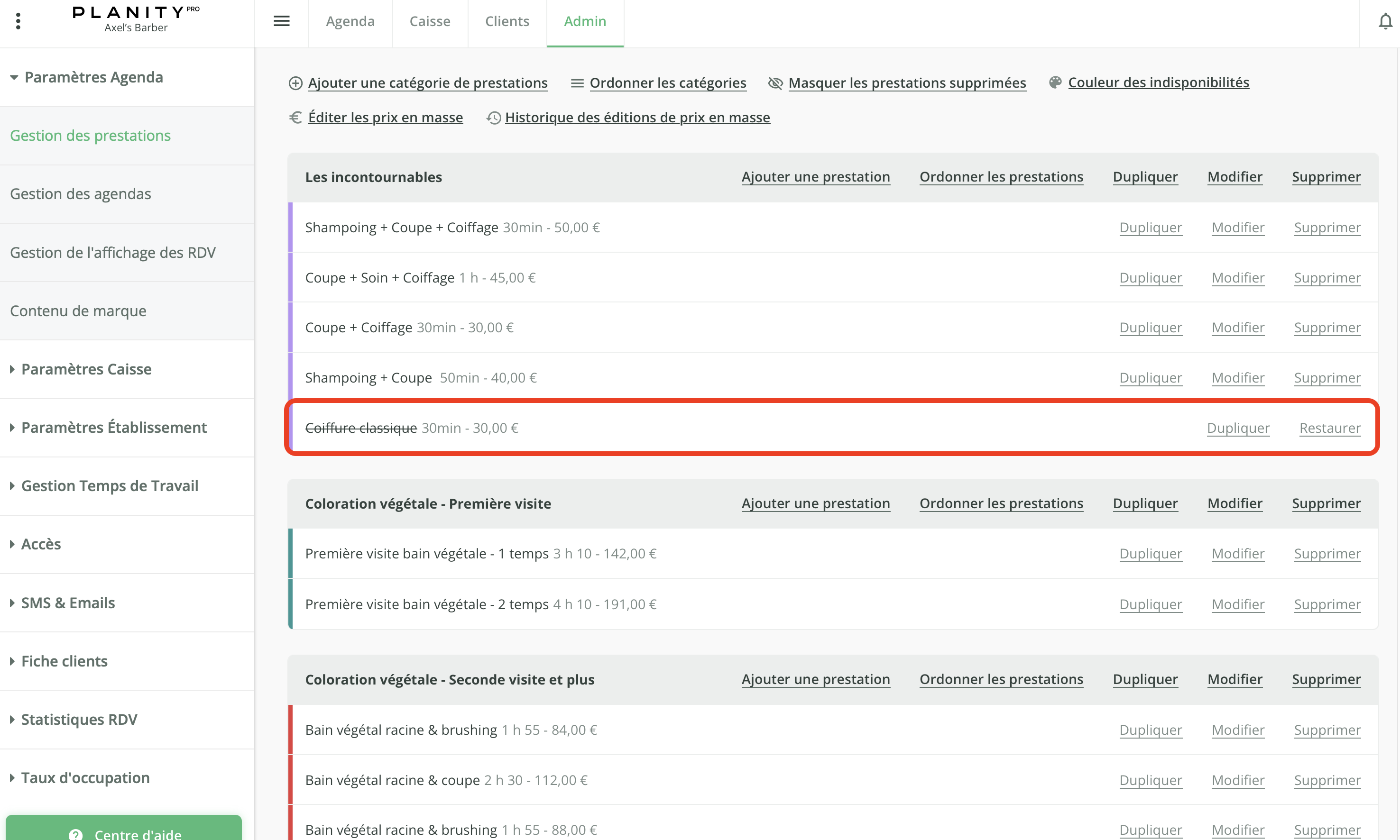Open the three-dot vertical menu
The image size is (1400, 840).
coord(18,21)
